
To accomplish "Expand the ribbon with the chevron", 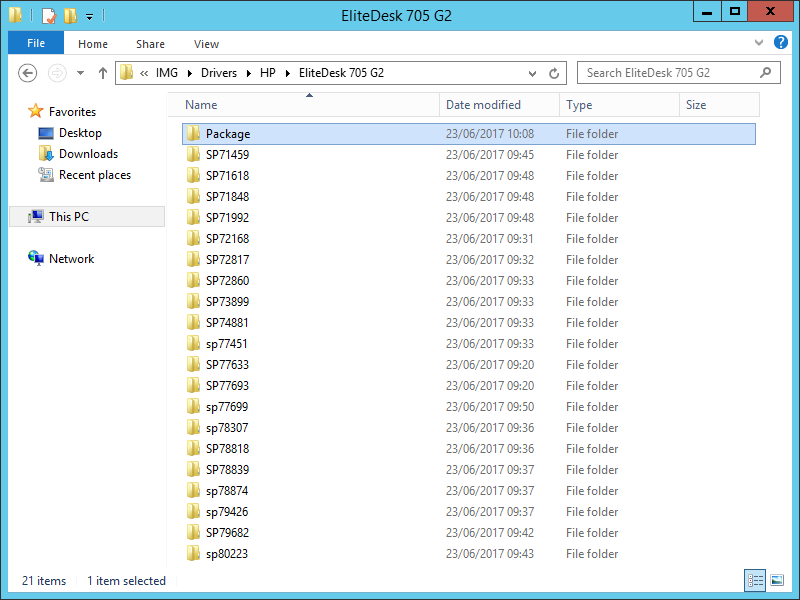I will click(x=759, y=43).
